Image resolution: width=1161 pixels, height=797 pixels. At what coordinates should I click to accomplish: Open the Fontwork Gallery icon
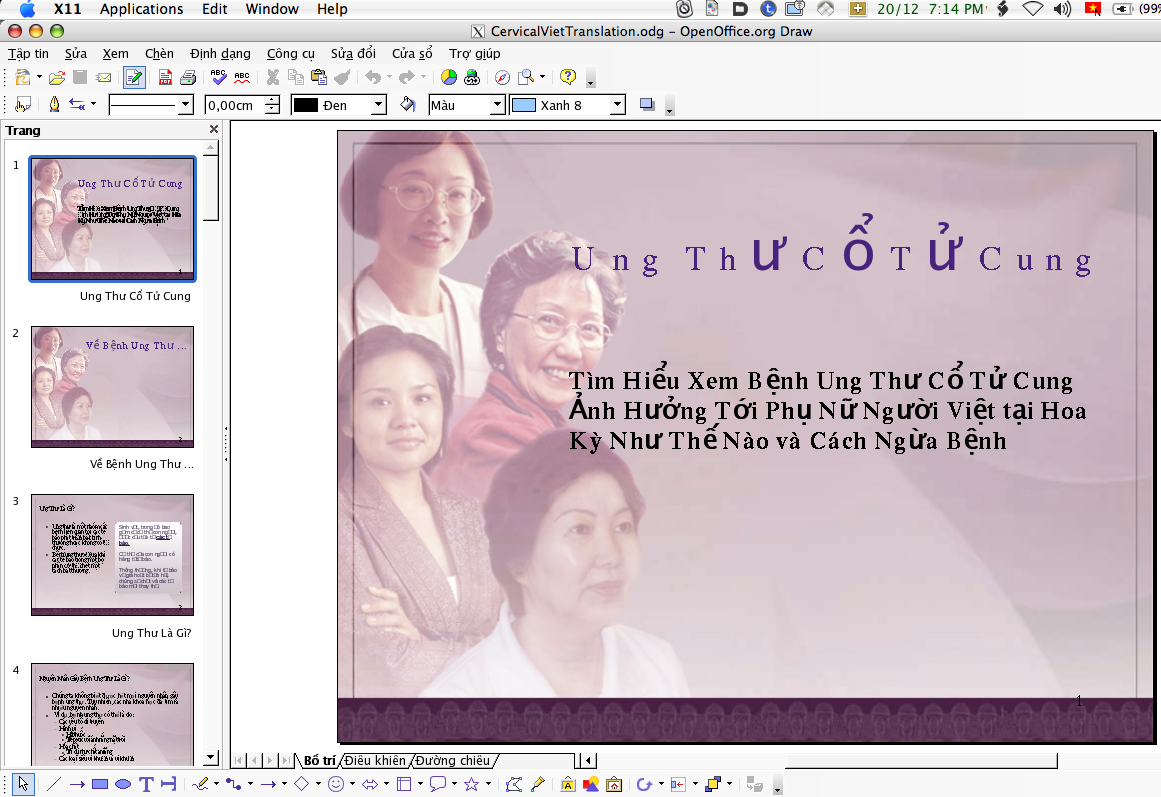pos(568,784)
